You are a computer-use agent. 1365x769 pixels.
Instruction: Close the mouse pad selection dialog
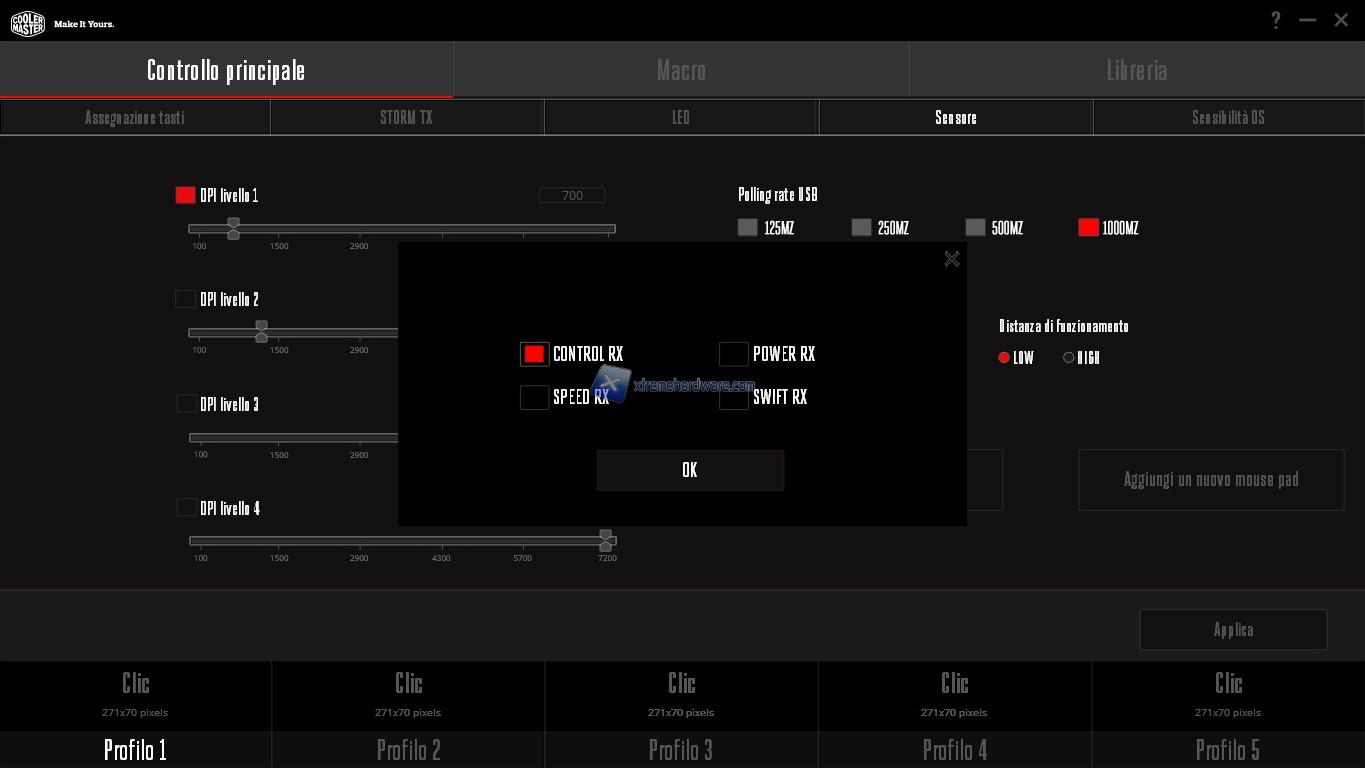coord(951,259)
